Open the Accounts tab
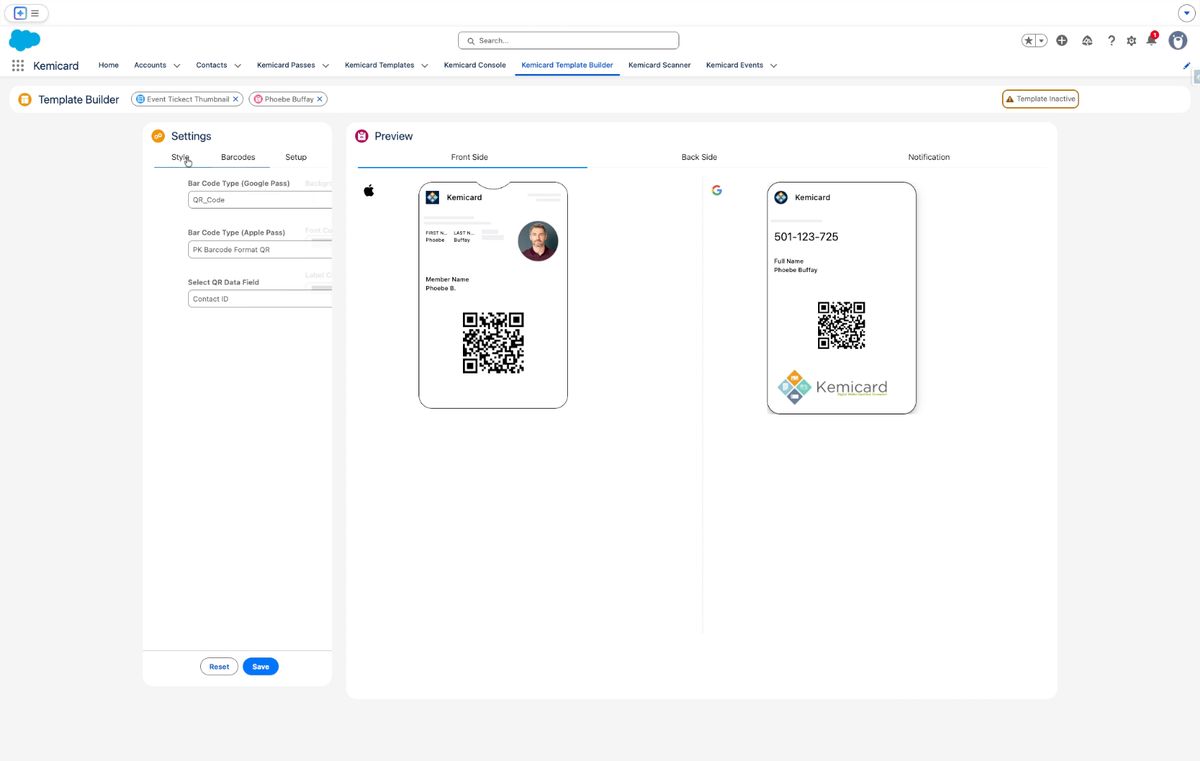 [x=150, y=65]
